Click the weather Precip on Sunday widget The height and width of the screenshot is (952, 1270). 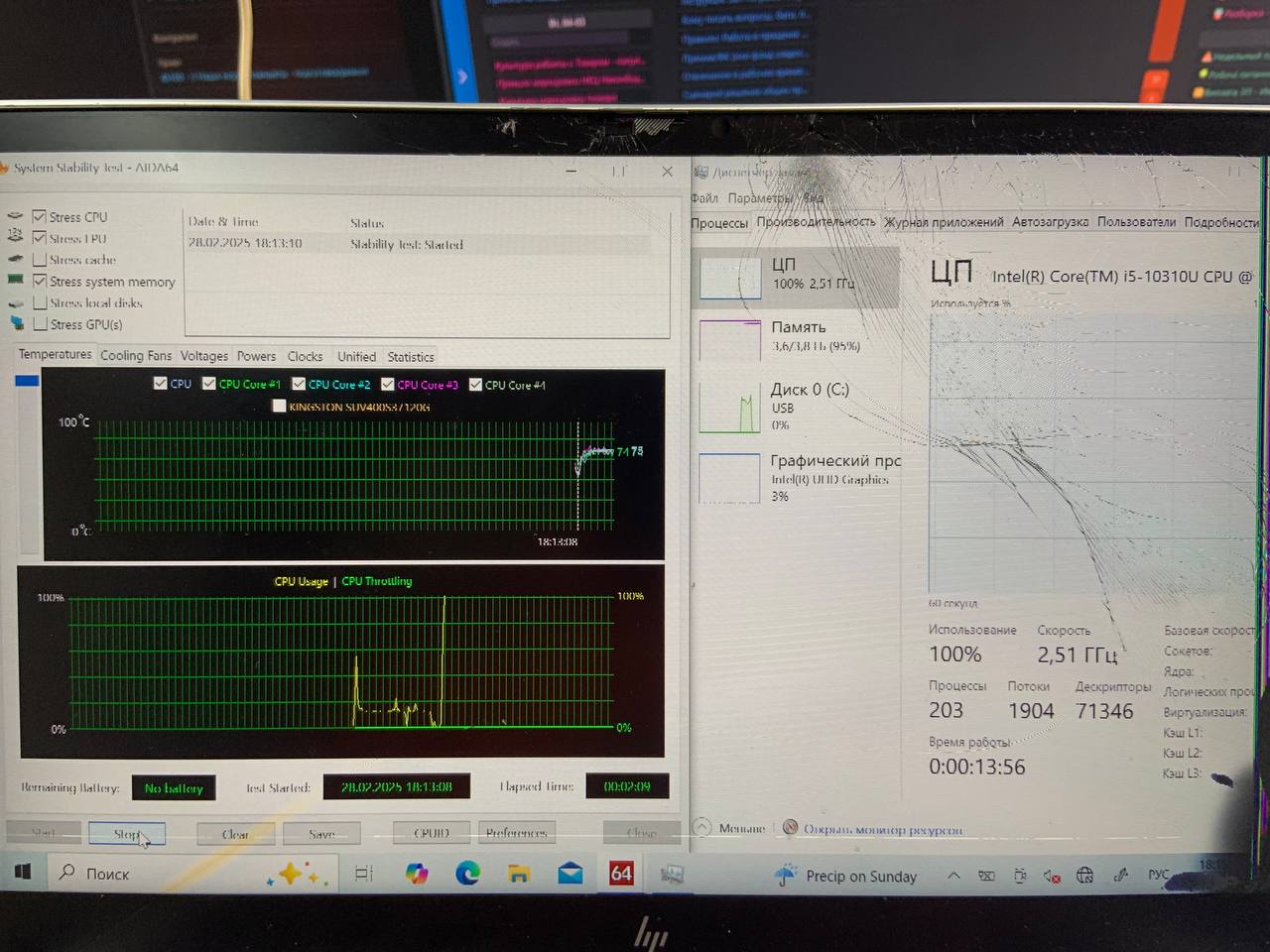click(845, 876)
